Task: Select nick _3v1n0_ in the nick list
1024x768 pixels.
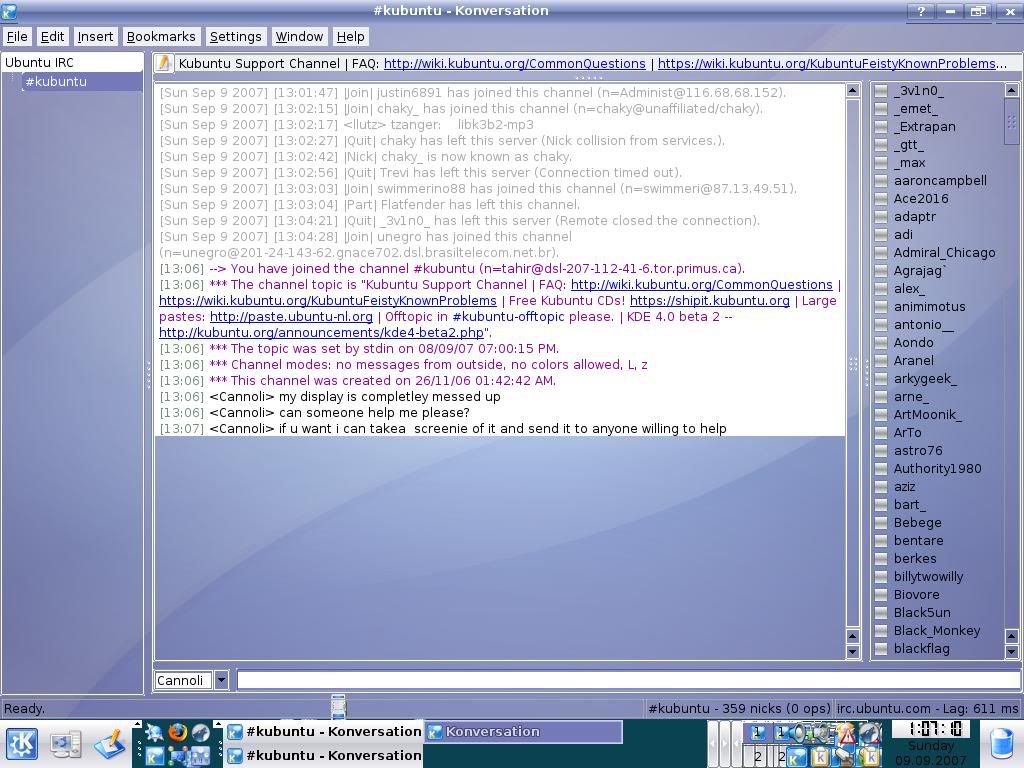Action: coord(919,91)
